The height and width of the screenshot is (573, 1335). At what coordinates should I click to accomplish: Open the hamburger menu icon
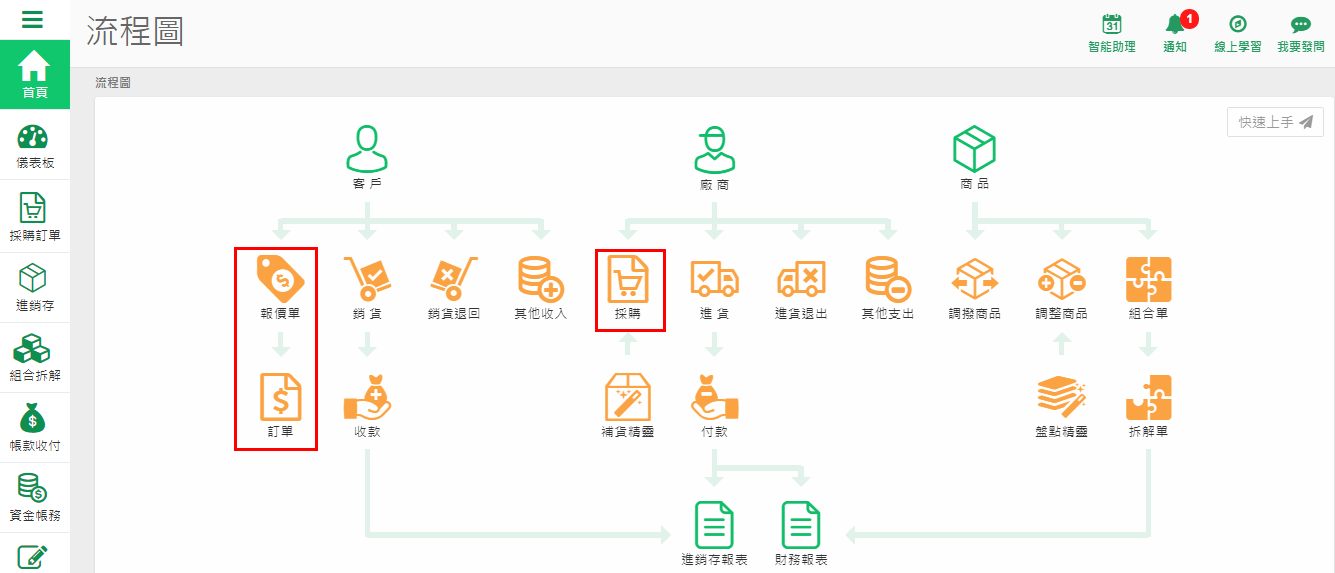tap(32, 19)
